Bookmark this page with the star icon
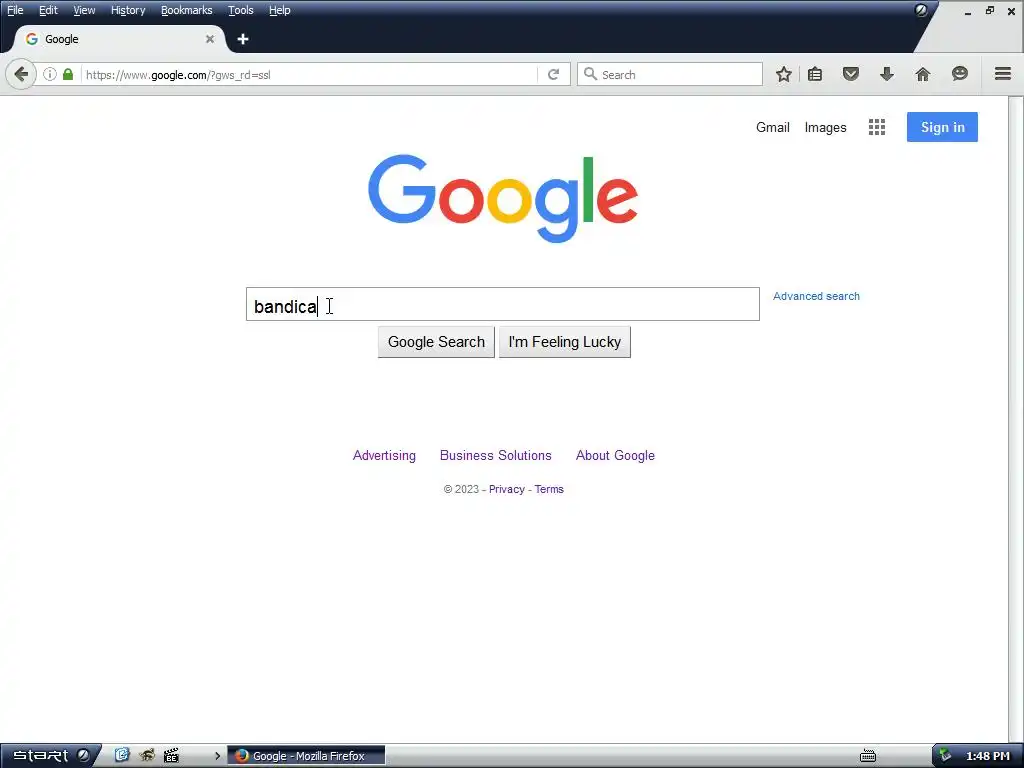 pyautogui.click(x=784, y=74)
